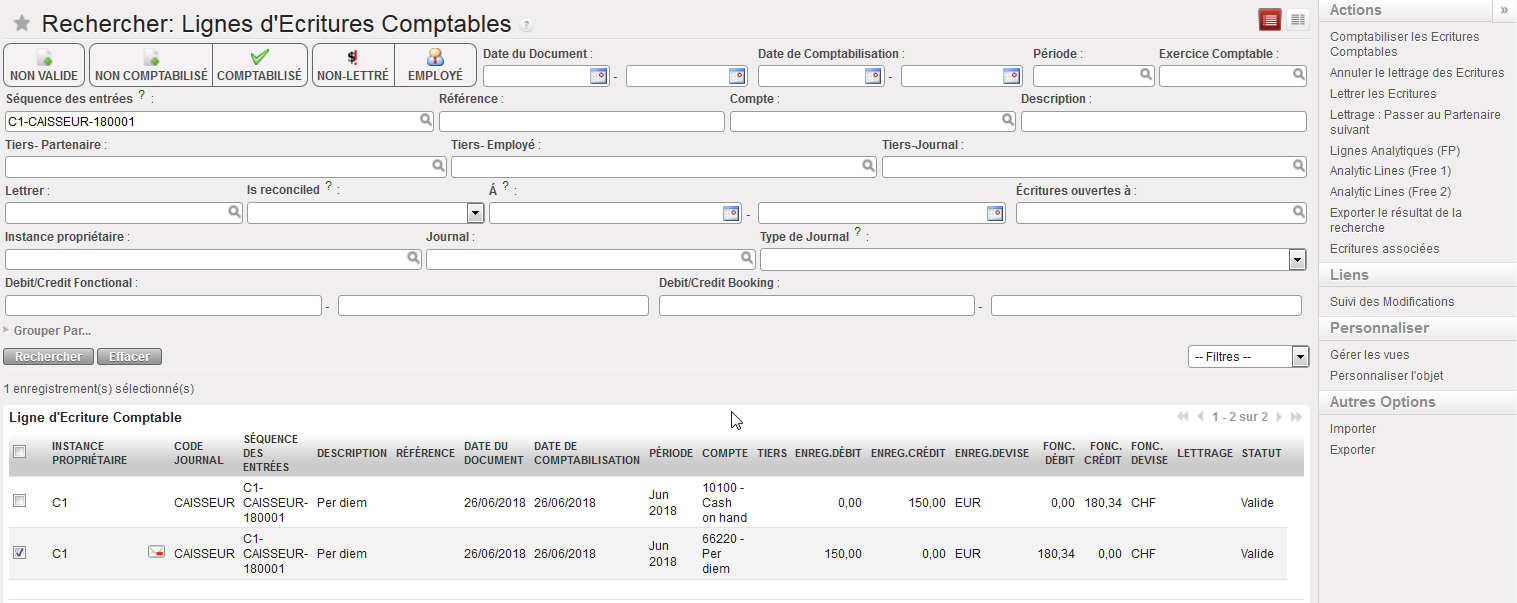Open Suivi des Modifications link

coord(1391,302)
